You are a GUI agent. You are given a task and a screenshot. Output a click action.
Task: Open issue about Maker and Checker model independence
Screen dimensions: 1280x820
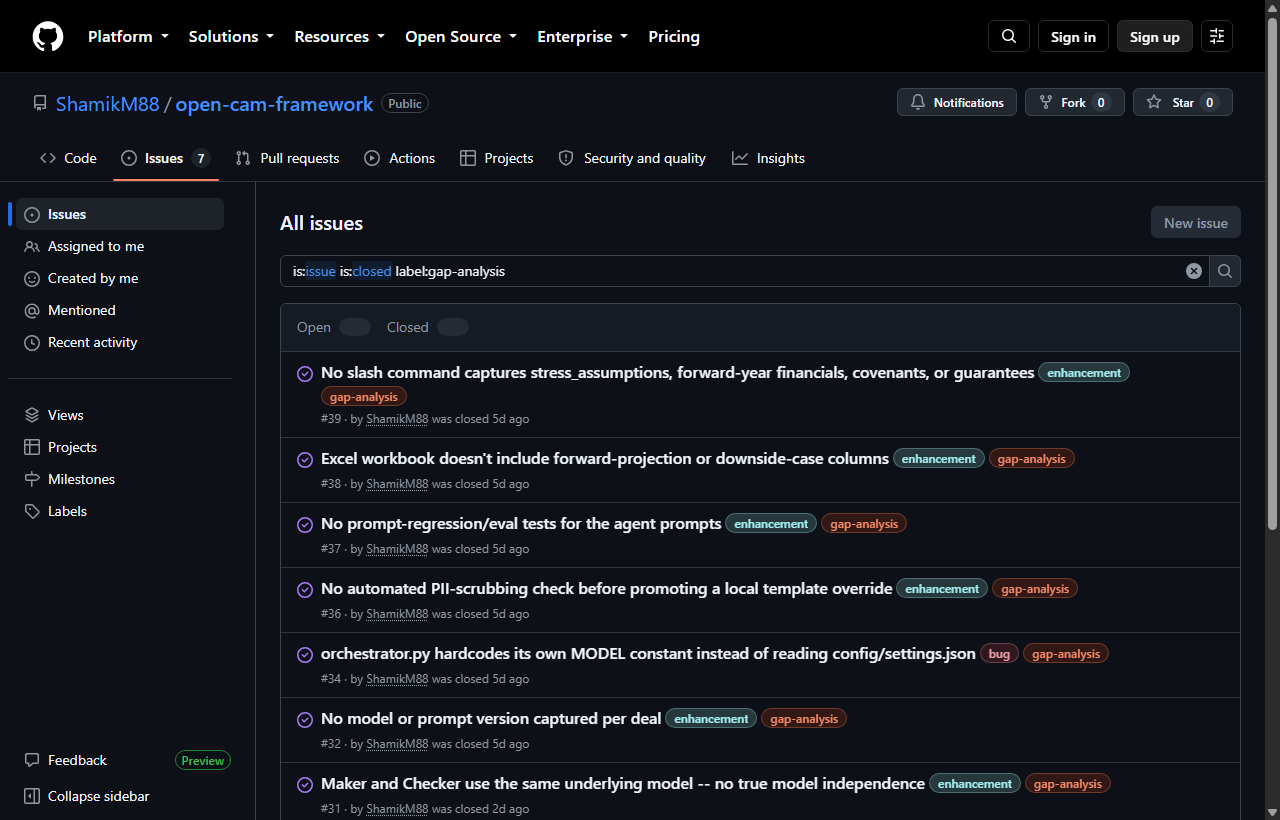pos(623,784)
